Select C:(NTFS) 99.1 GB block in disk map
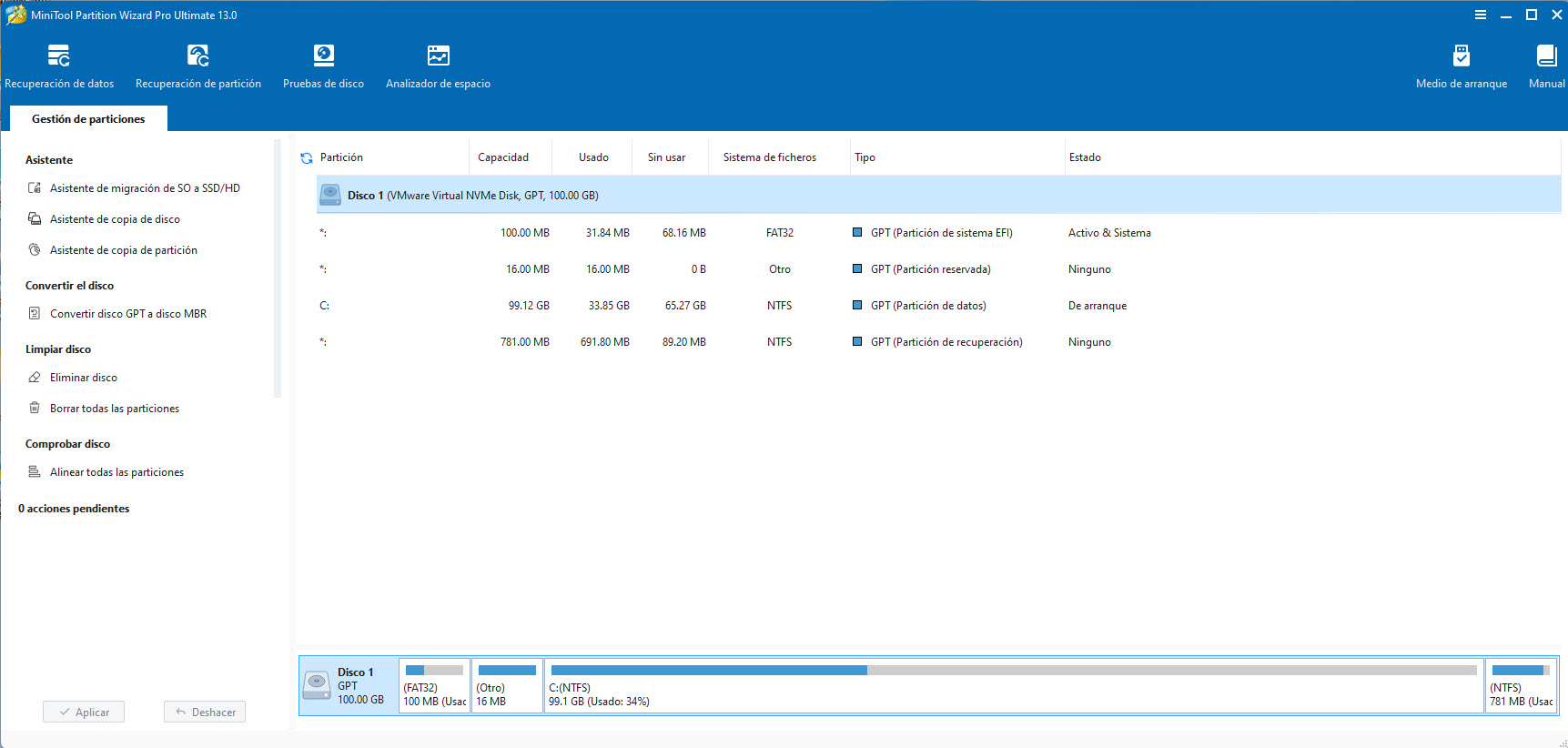1568x748 pixels. pos(1014,685)
